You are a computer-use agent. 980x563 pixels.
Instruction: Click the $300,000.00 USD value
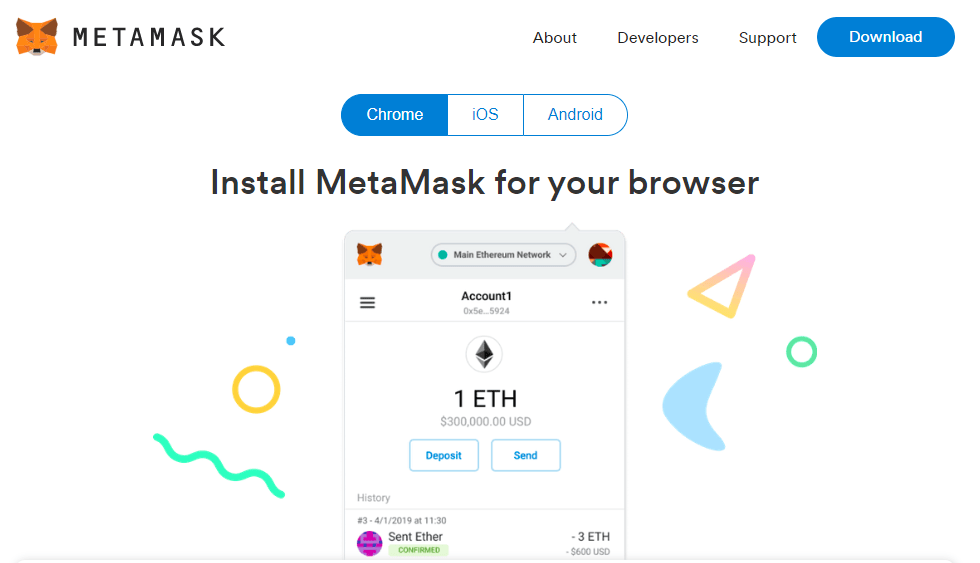(486, 422)
